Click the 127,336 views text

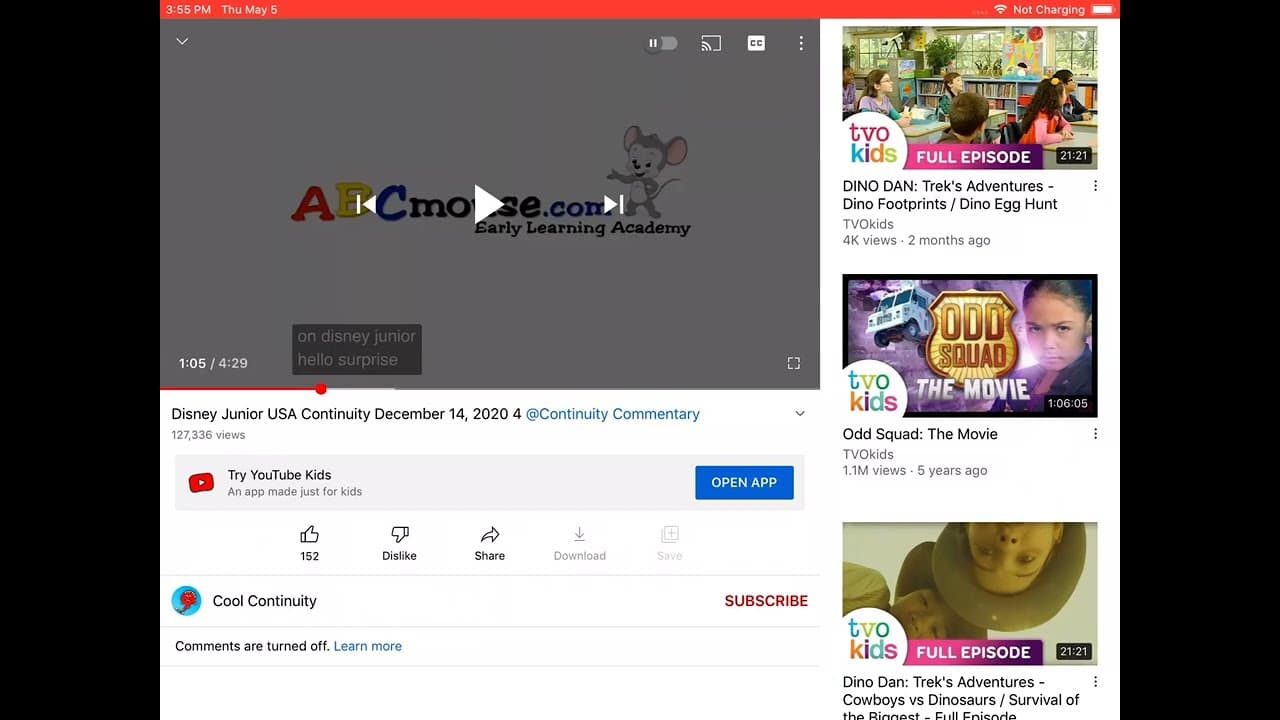click(208, 435)
